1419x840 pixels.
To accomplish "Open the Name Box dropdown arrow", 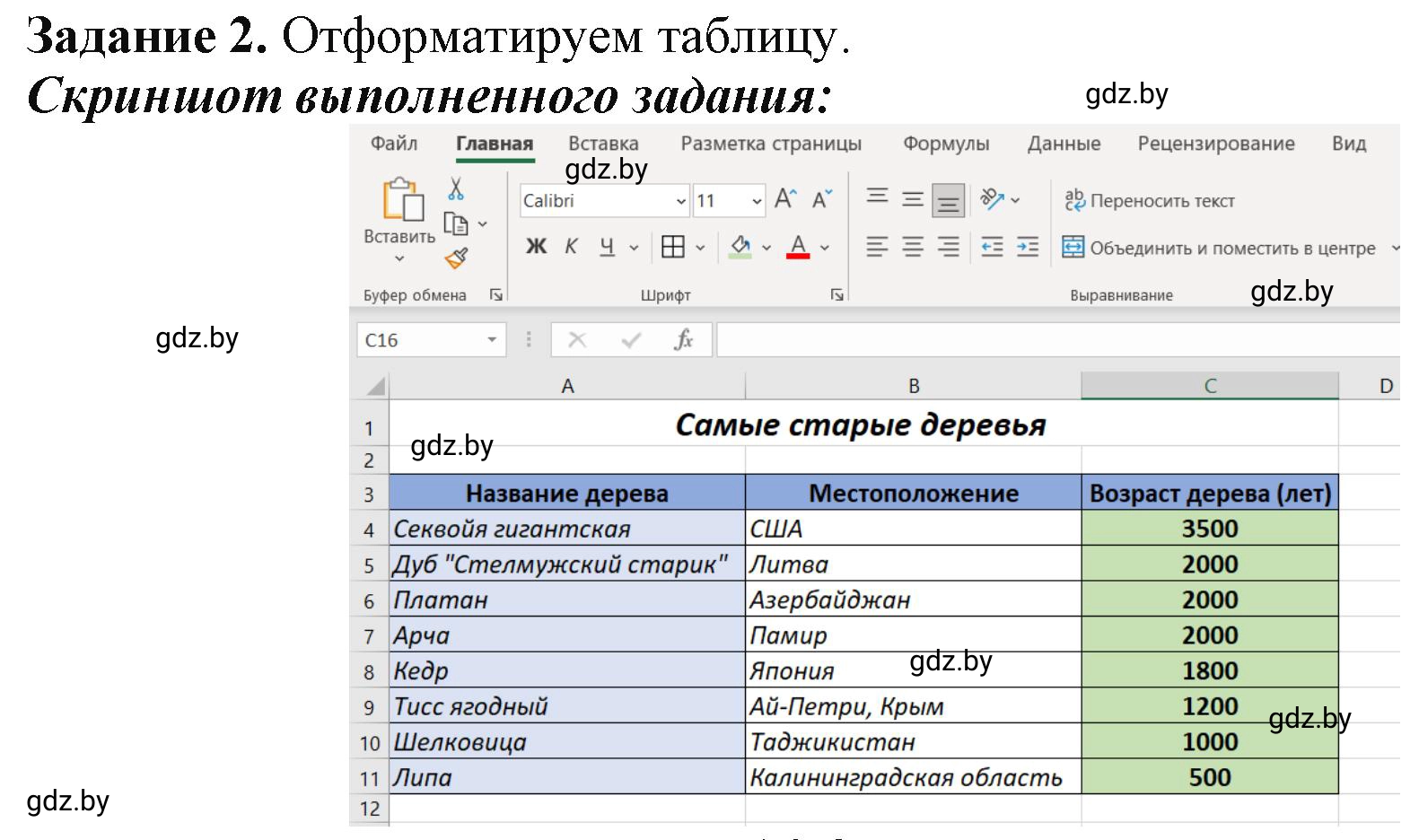I will pos(492,340).
